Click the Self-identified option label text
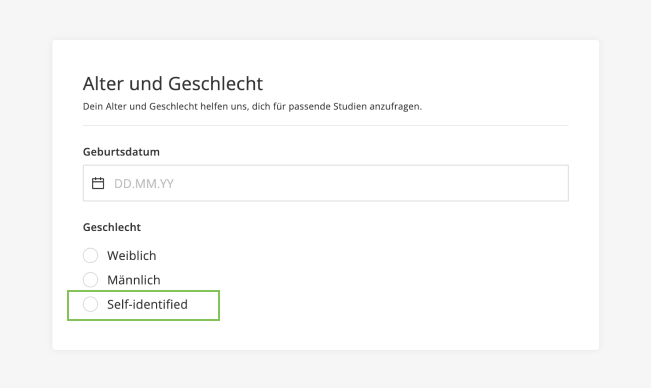The width and height of the screenshot is (651, 388). [x=147, y=304]
